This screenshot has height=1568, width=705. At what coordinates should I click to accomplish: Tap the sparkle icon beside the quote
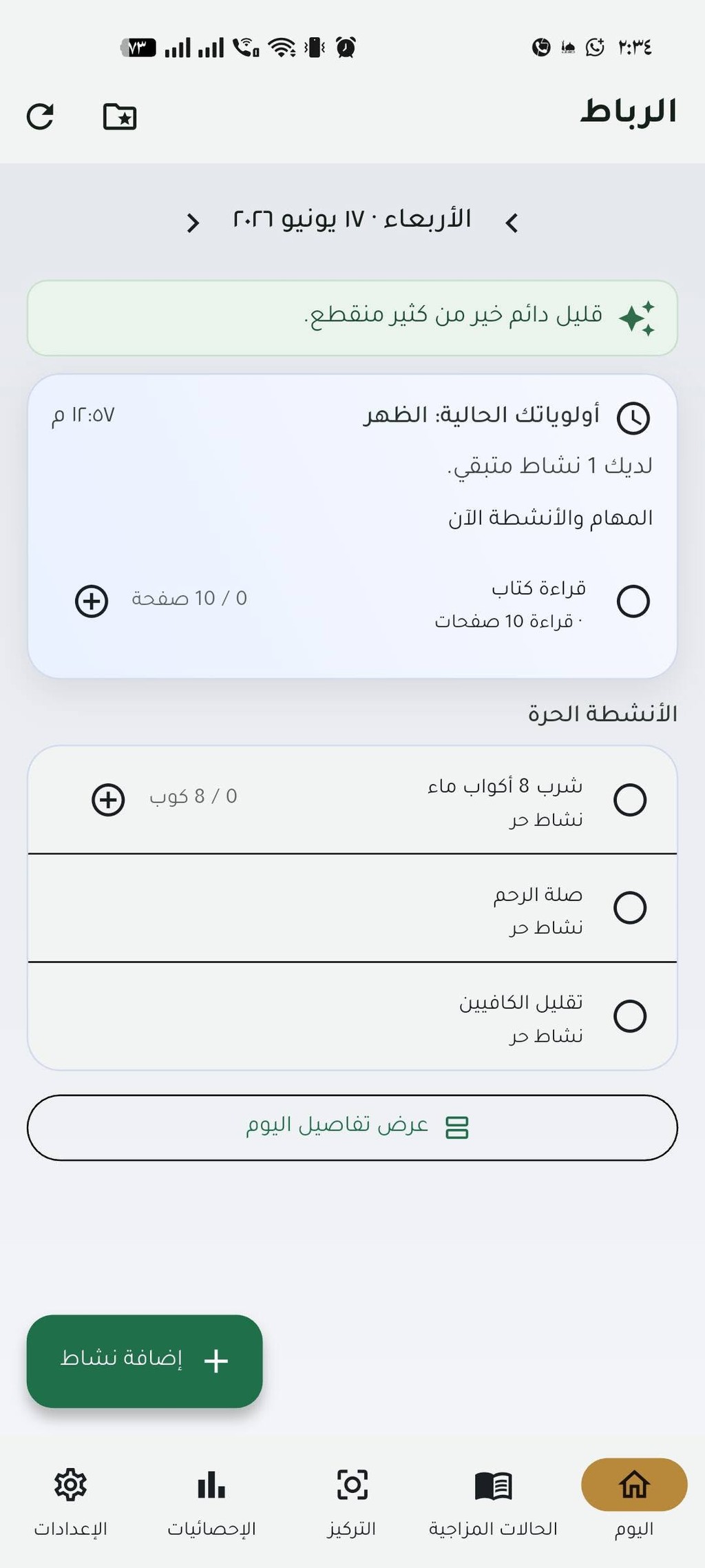(x=637, y=318)
